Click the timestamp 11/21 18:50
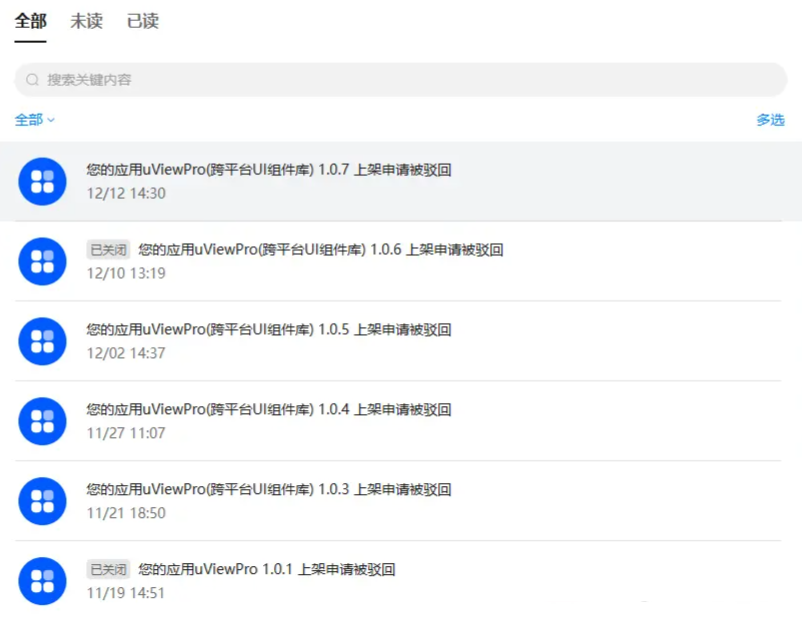This screenshot has width=802, height=617. (126, 513)
